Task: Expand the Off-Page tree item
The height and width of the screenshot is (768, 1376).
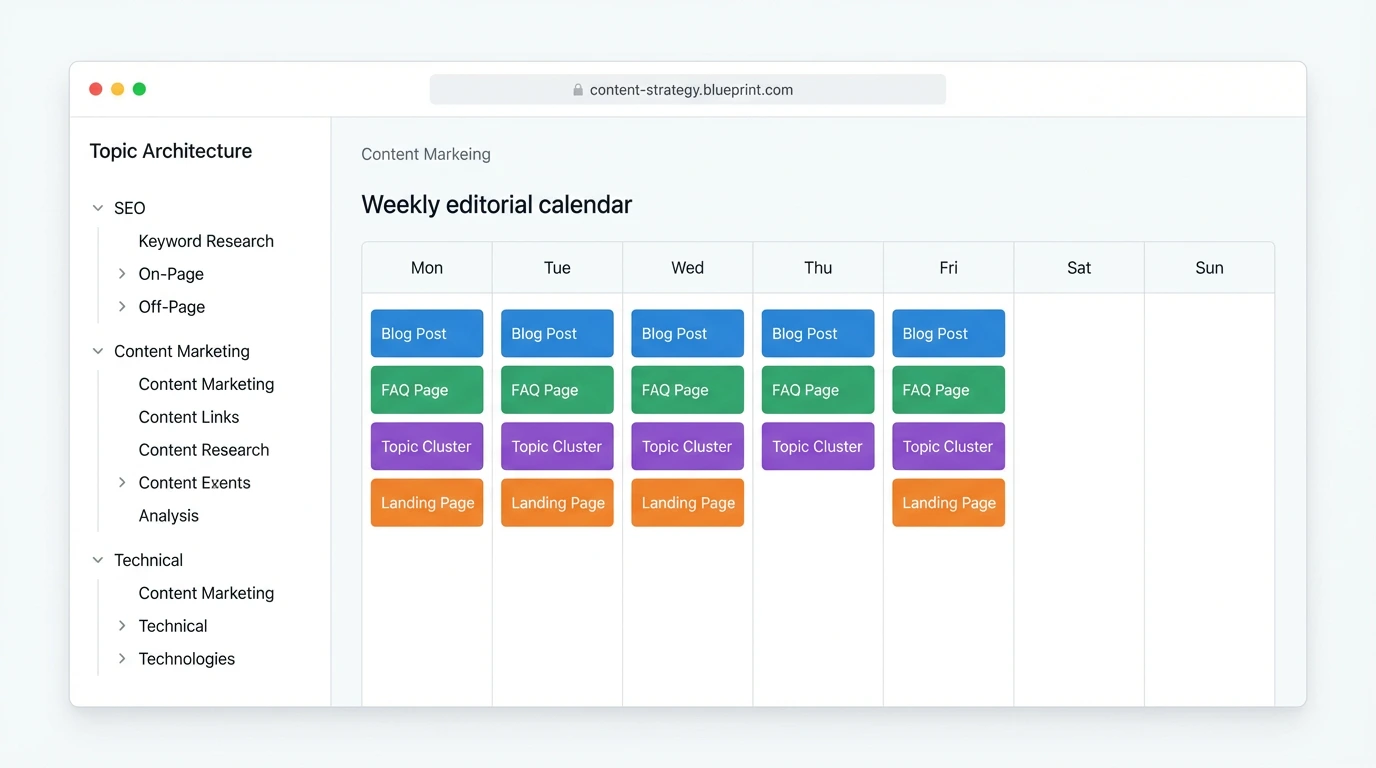Action: [122, 306]
